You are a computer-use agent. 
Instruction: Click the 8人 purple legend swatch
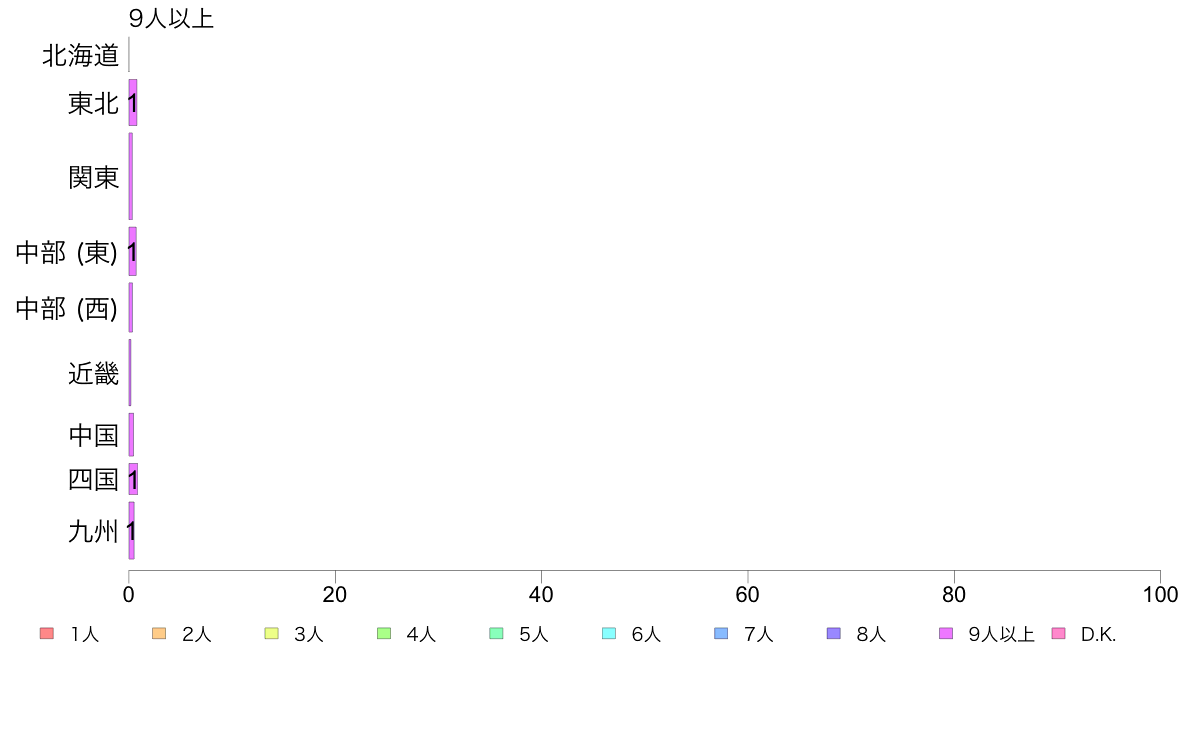[834, 634]
